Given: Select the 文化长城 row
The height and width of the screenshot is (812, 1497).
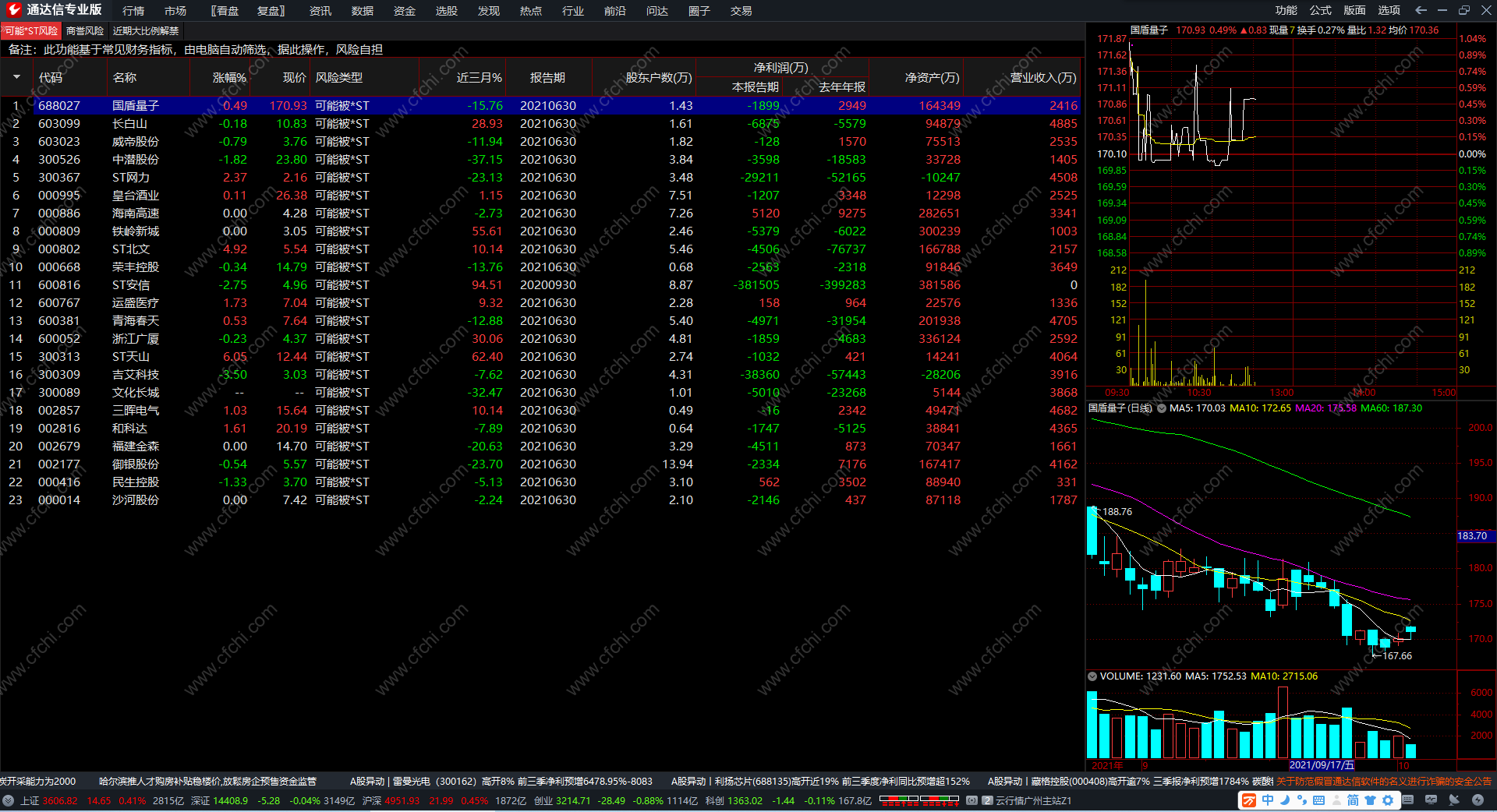Looking at the screenshot, I should point(542,392).
